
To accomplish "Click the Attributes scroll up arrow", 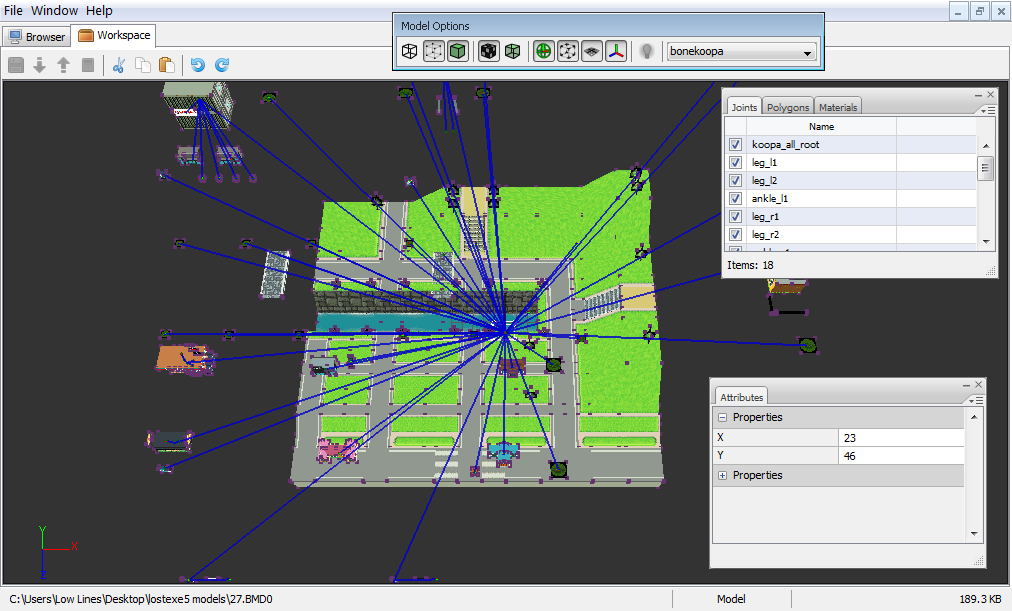I will tap(974, 417).
